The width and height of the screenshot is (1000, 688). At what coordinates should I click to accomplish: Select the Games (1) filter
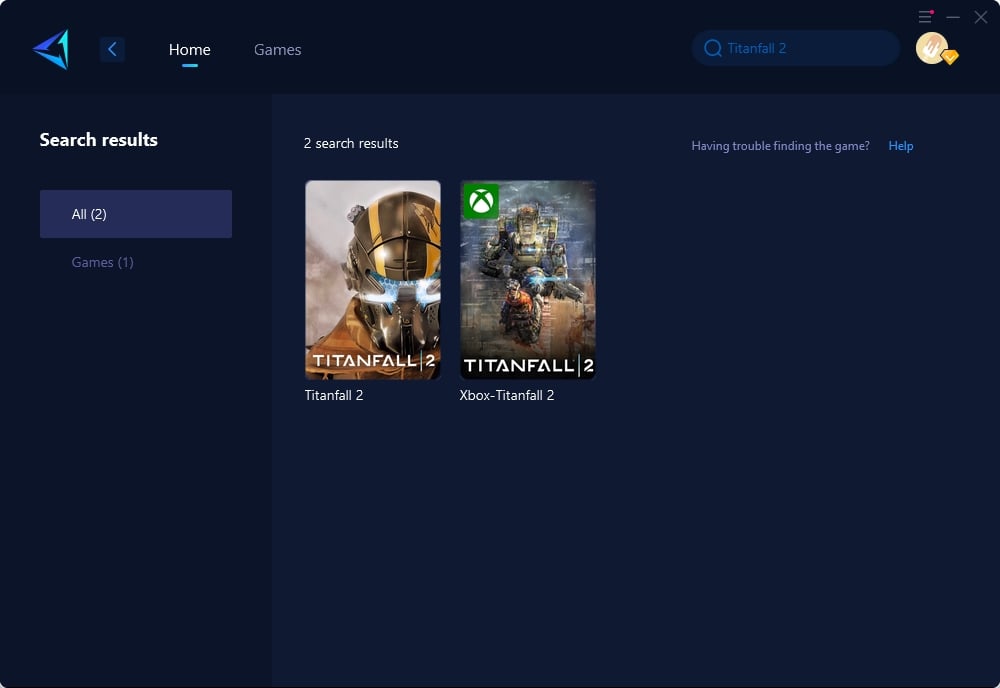coord(103,262)
